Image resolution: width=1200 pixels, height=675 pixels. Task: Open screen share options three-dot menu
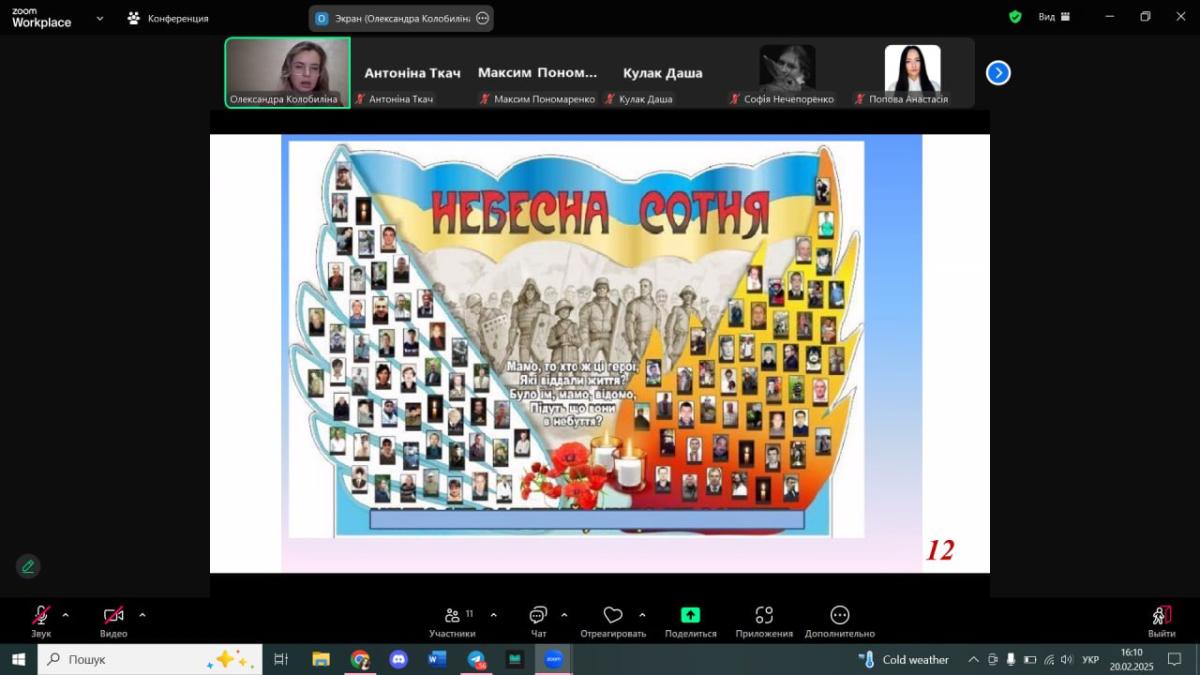click(483, 18)
